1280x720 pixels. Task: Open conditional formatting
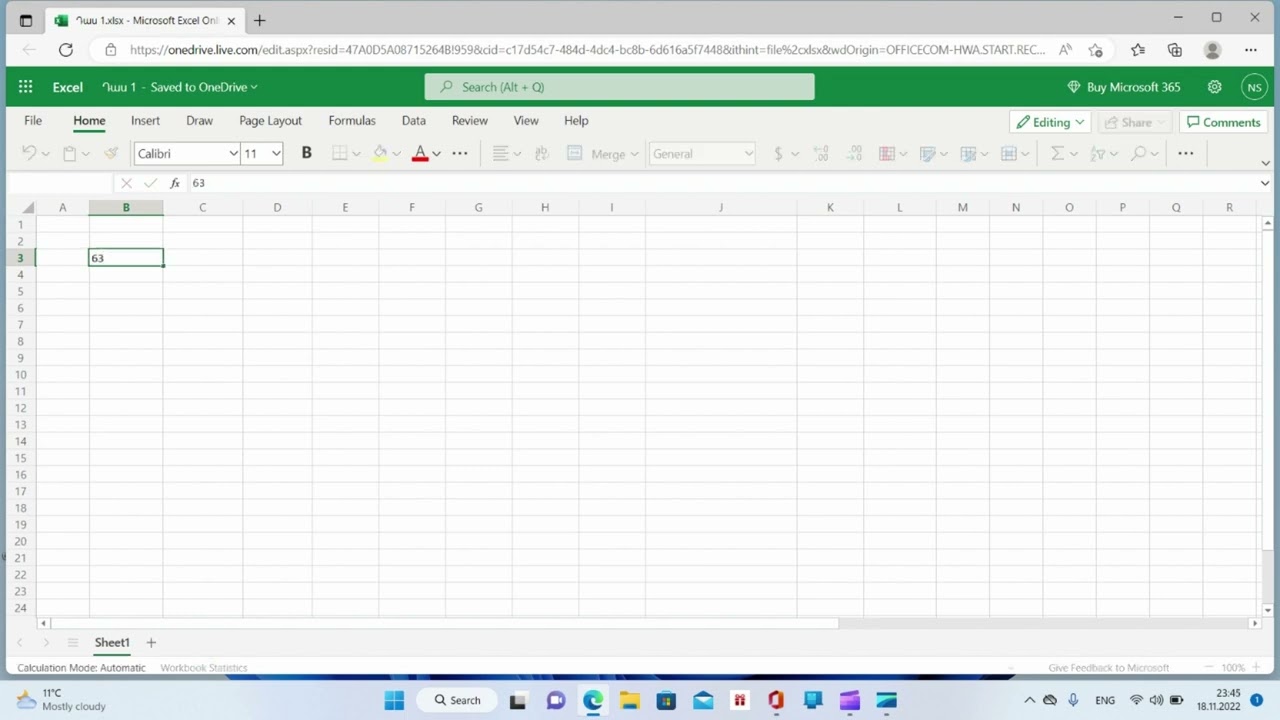click(x=886, y=153)
